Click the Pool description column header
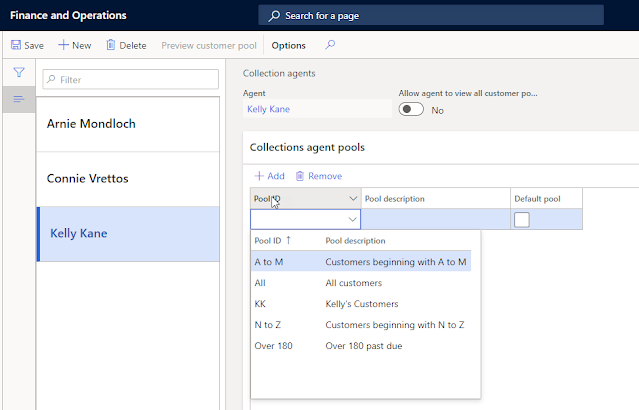The width and height of the screenshot is (639, 410). click(436, 198)
